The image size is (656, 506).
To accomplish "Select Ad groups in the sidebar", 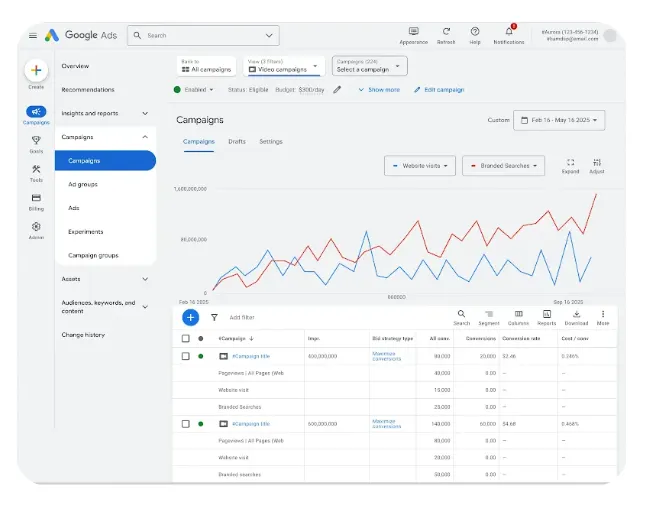I will tap(83, 184).
